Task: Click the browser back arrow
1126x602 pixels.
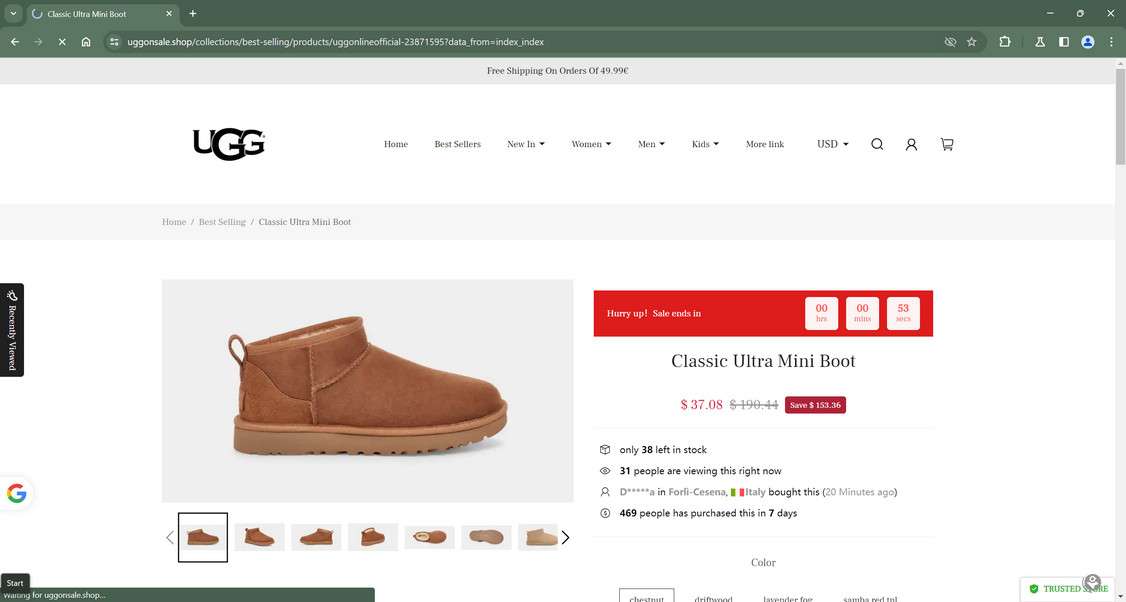Action: click(14, 42)
